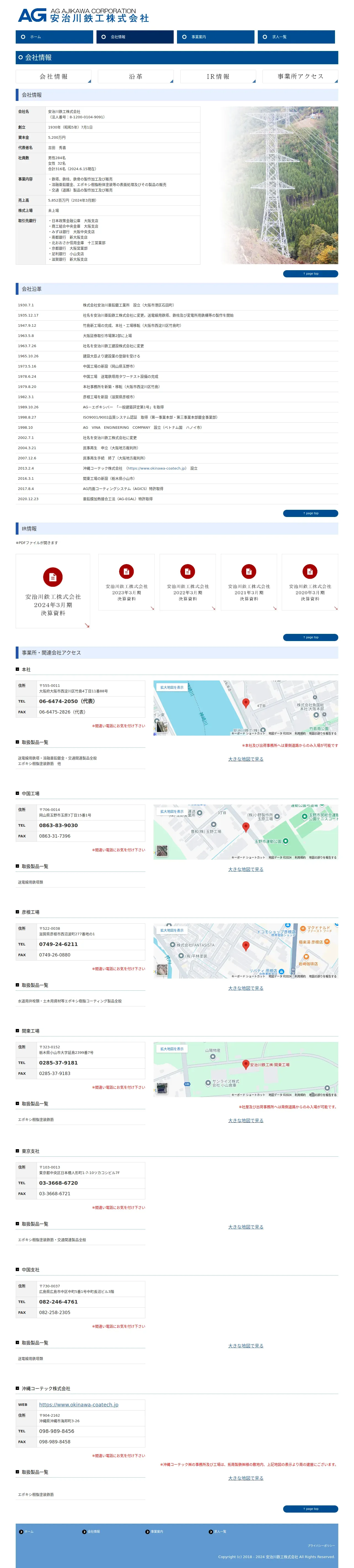Open the footer ホーム link
This screenshot has width=354, height=1568.
tap(27, 1532)
